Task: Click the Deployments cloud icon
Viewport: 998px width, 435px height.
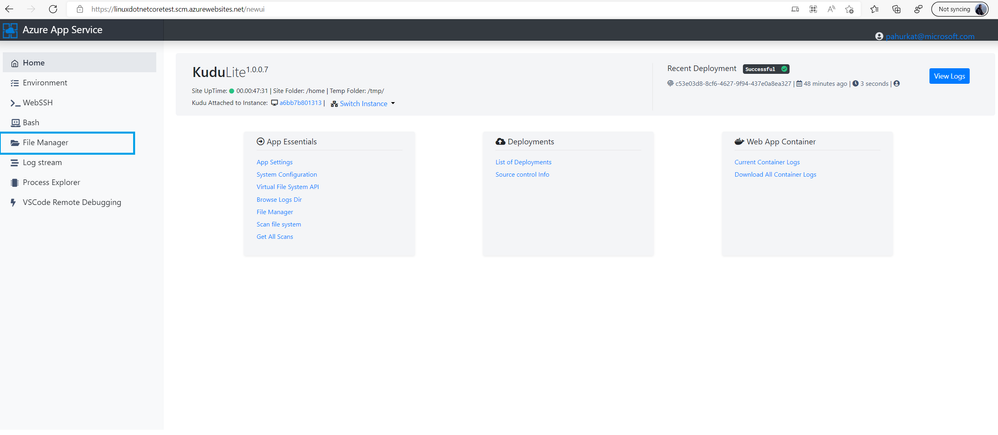Action: [x=500, y=141]
